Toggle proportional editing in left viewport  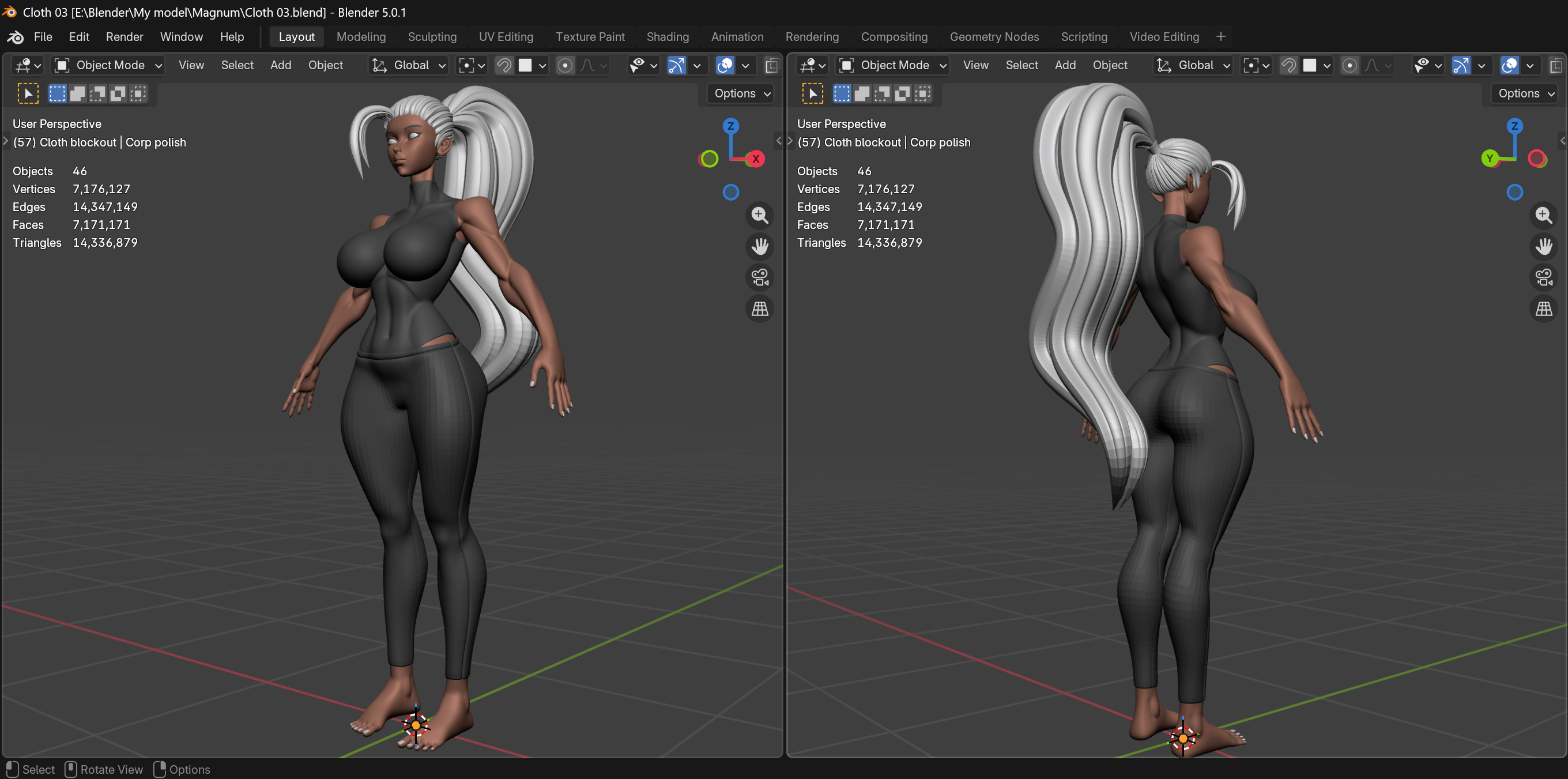click(564, 65)
